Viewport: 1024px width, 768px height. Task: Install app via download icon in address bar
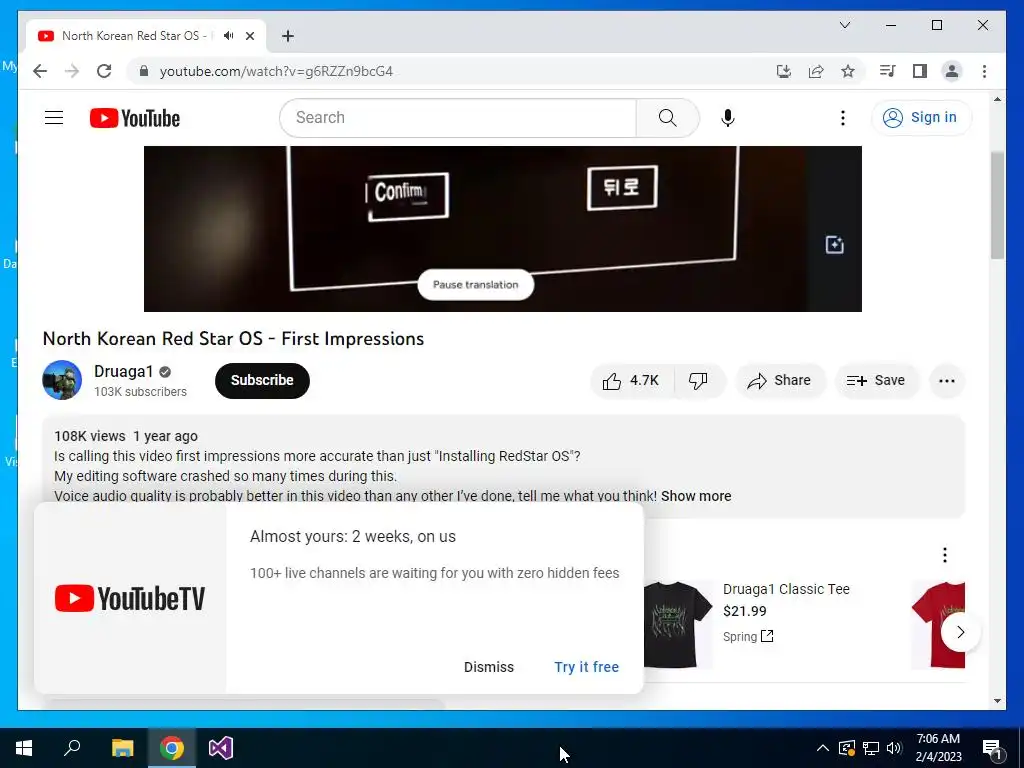pos(784,71)
